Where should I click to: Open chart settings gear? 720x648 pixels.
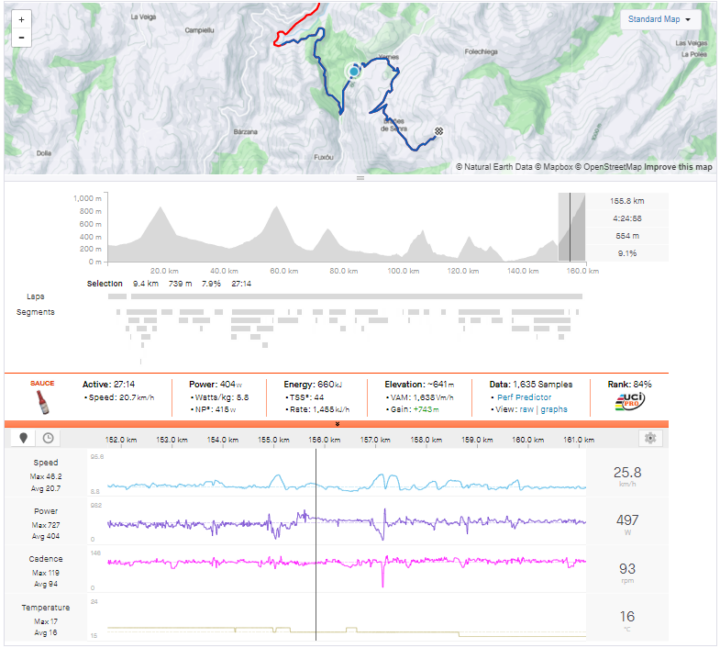650,438
